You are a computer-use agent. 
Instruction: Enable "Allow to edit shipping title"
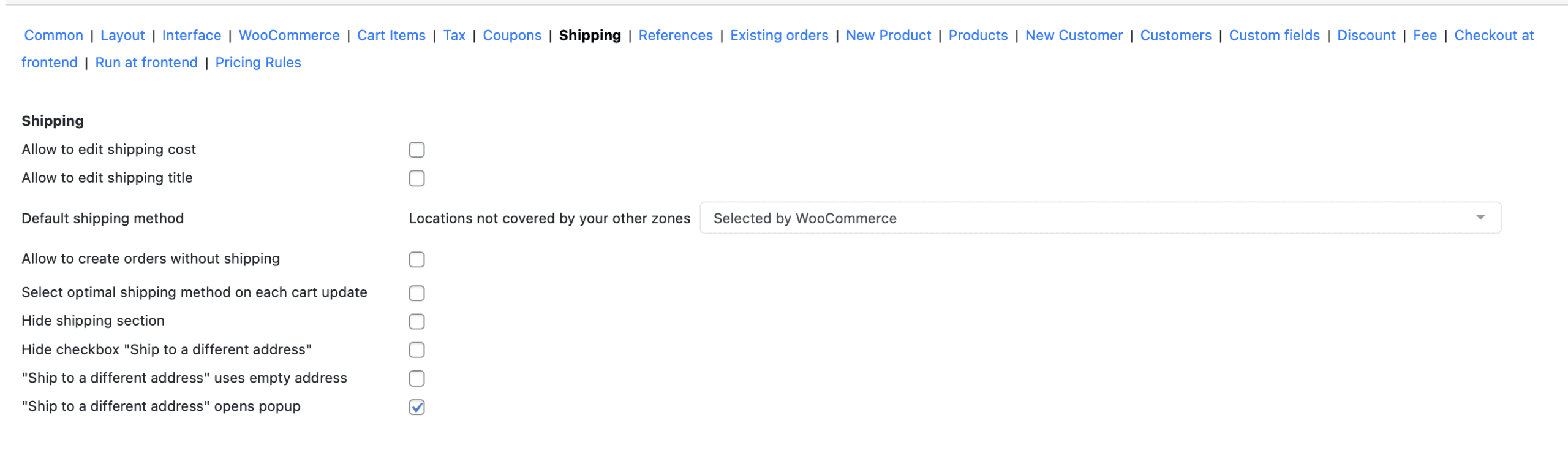[x=417, y=178]
